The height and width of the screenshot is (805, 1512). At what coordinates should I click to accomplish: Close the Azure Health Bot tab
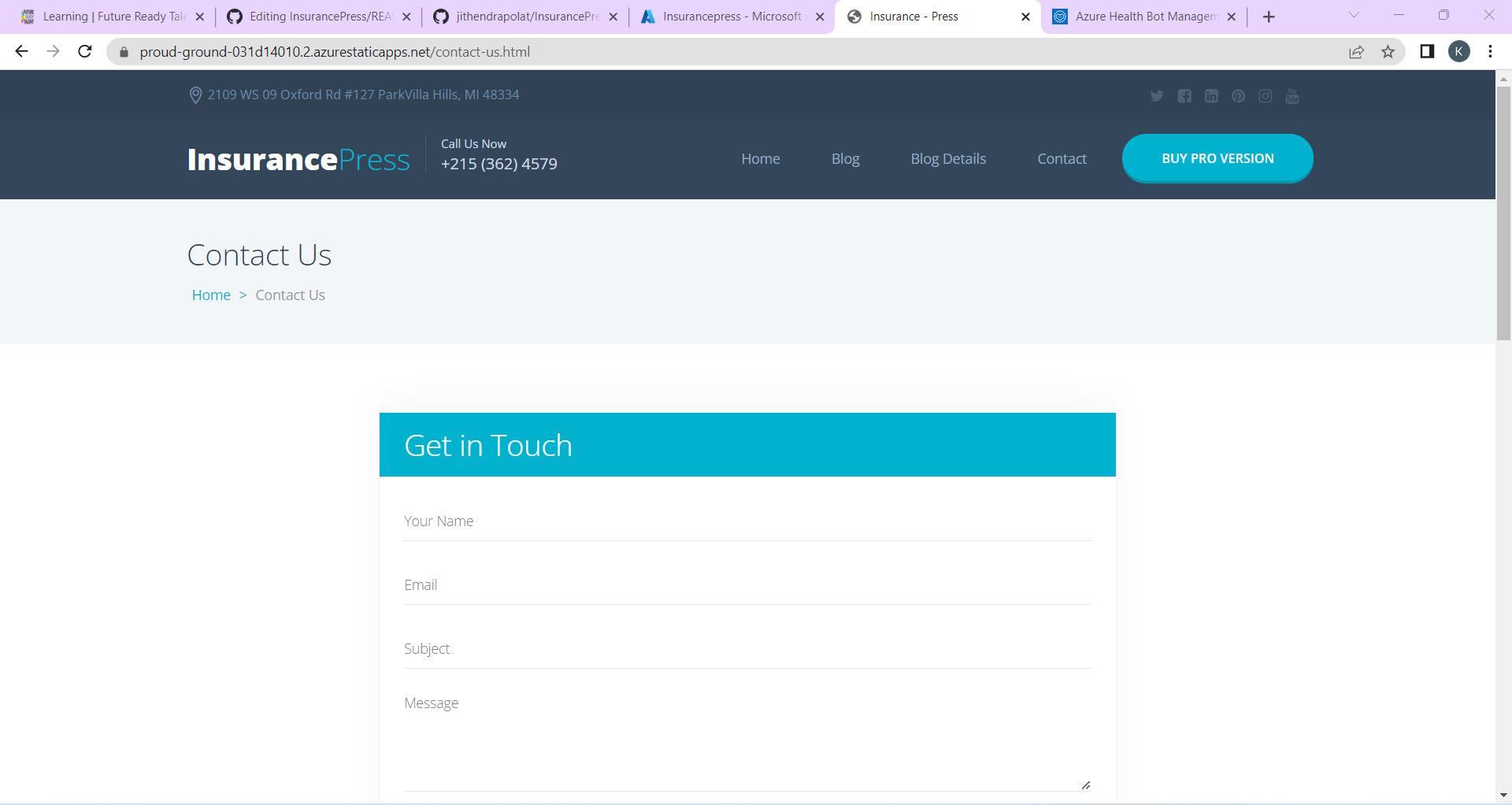pyautogui.click(x=1232, y=17)
